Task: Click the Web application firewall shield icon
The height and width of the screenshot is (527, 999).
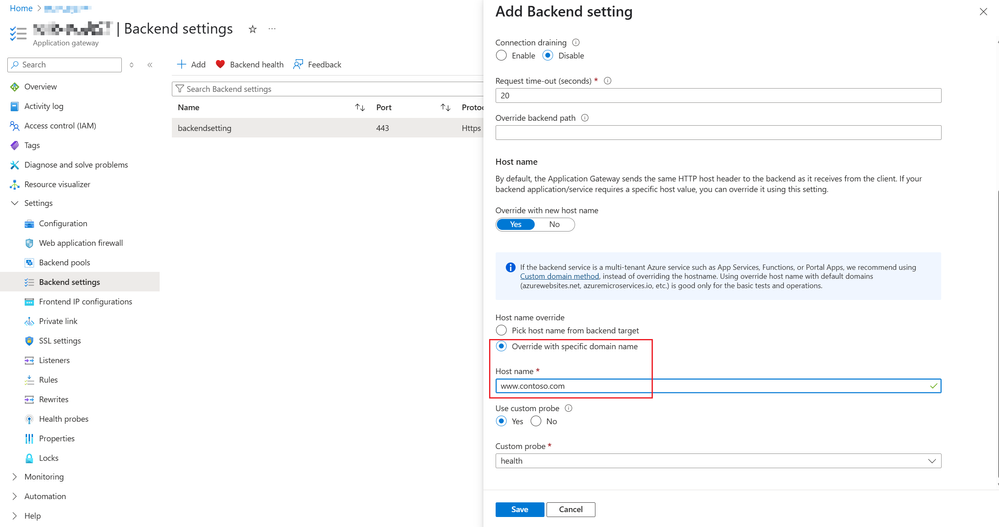Action: 29,243
